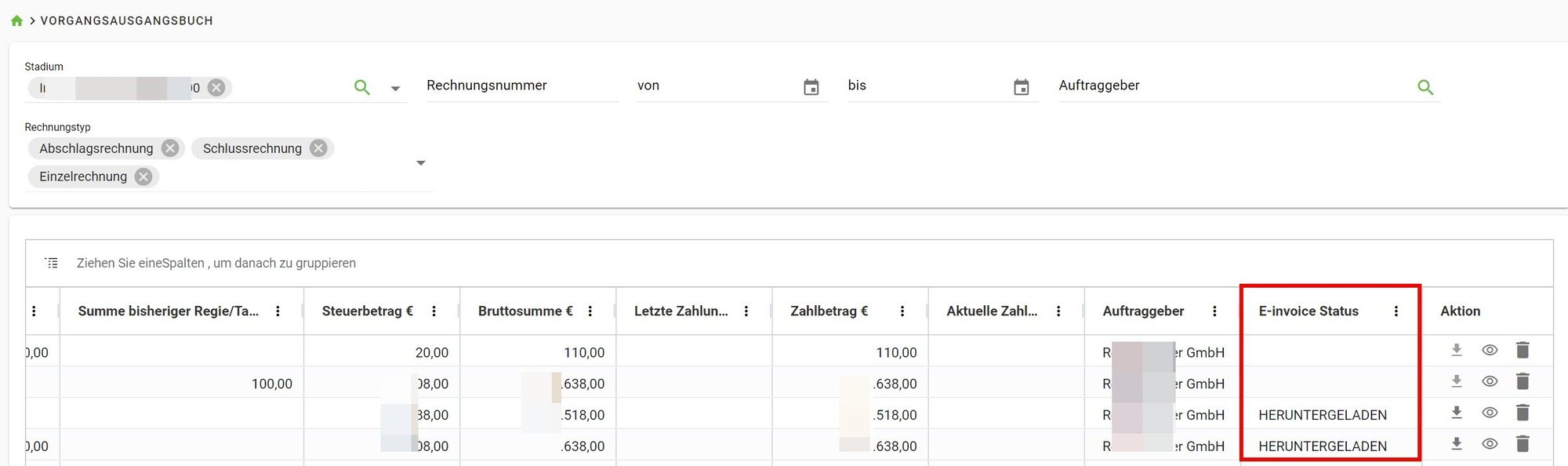Remove the Abschlagsrechnung filter chip

click(169, 147)
